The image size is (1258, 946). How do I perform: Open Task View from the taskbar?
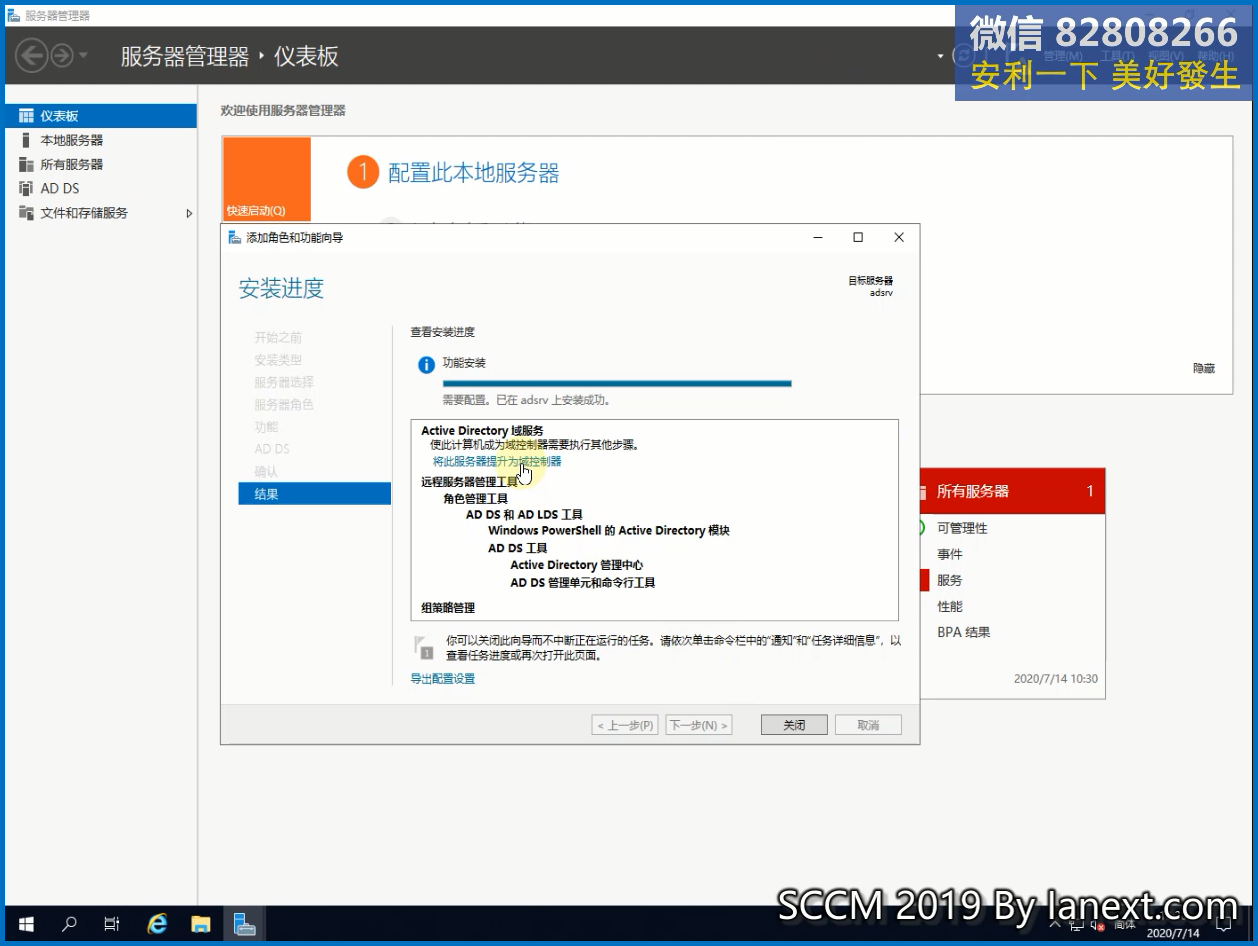tap(112, 925)
